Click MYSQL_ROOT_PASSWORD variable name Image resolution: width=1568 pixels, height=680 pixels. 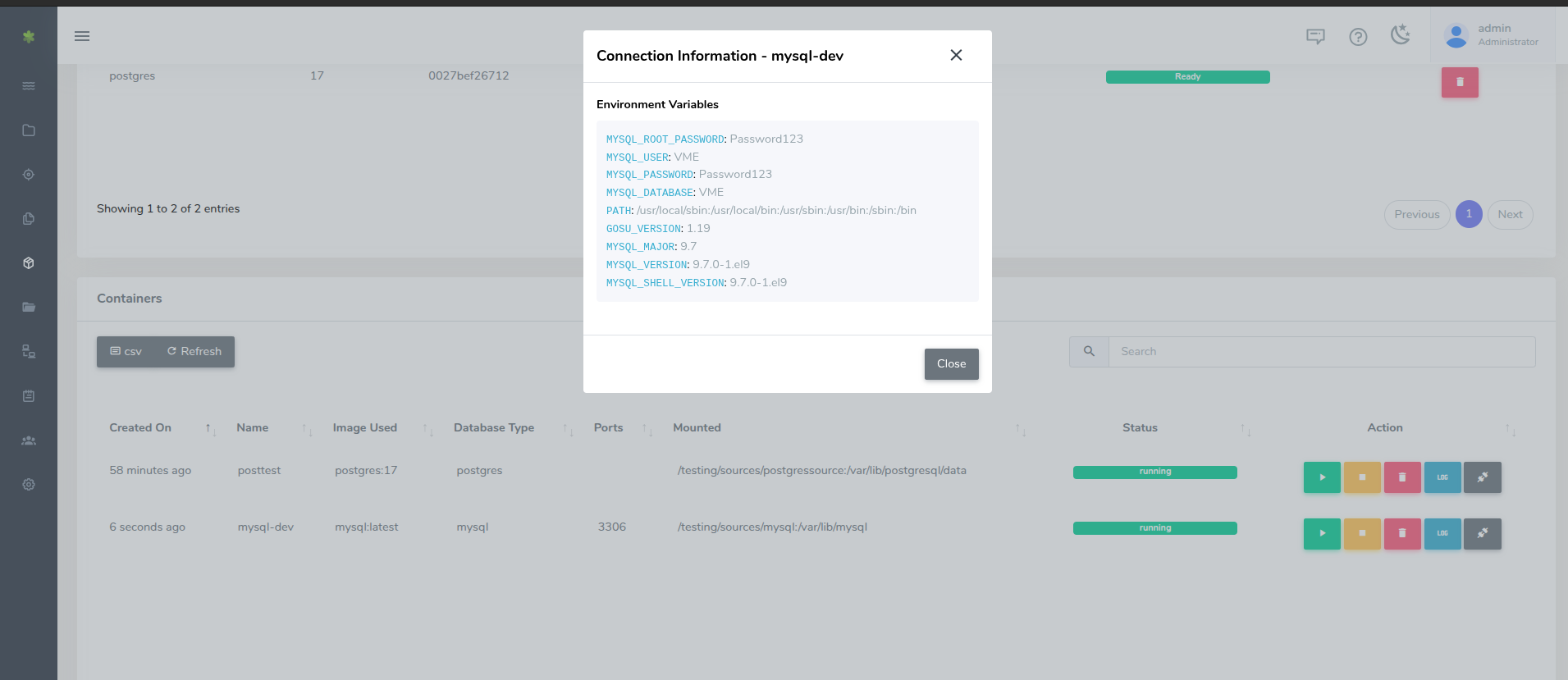coord(665,139)
